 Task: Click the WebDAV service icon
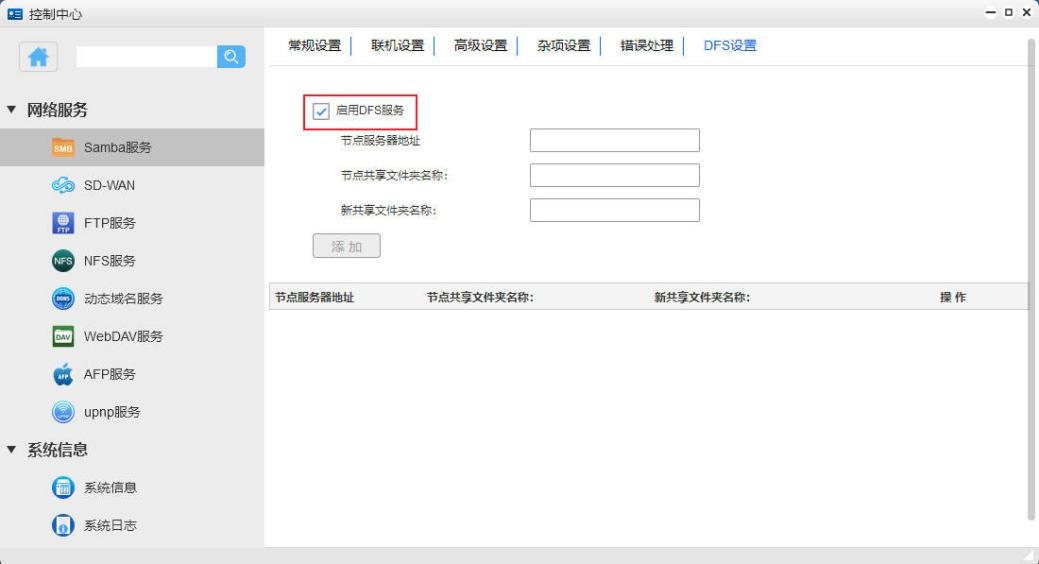[63, 336]
